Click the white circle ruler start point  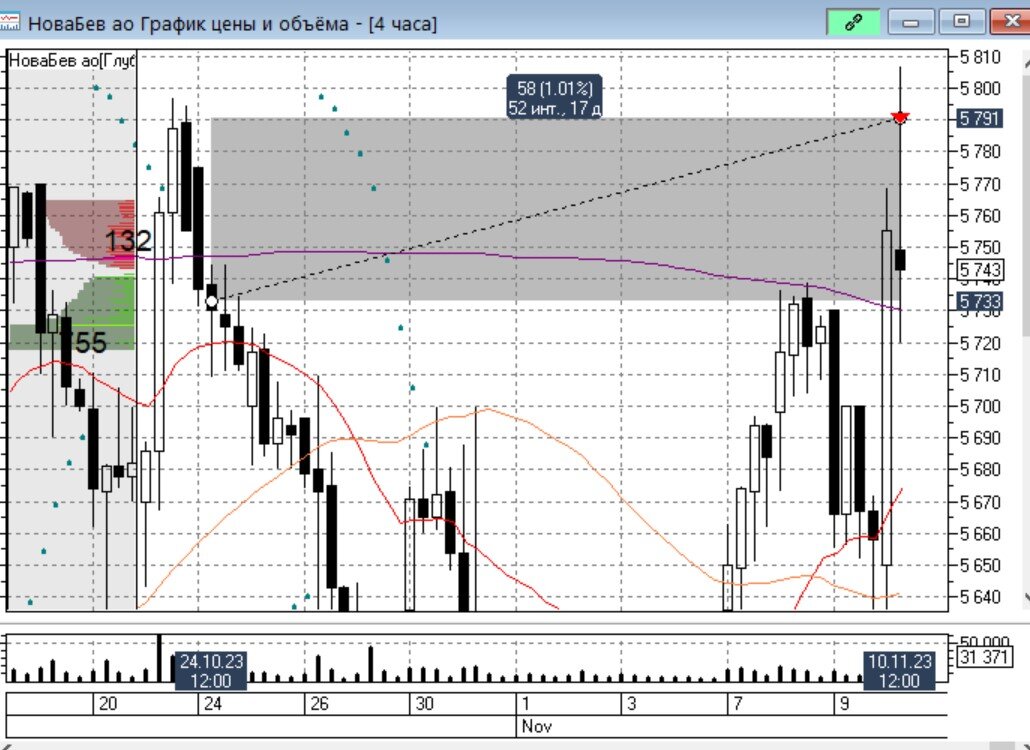pos(212,302)
